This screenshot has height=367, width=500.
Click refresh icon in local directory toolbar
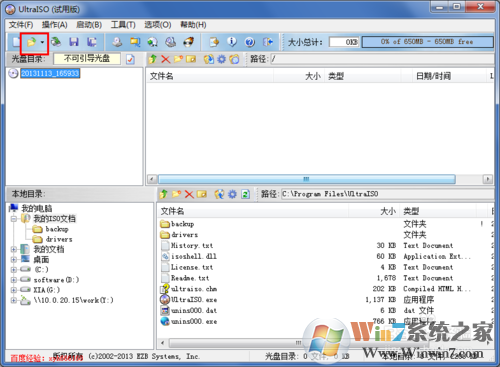pos(246,194)
